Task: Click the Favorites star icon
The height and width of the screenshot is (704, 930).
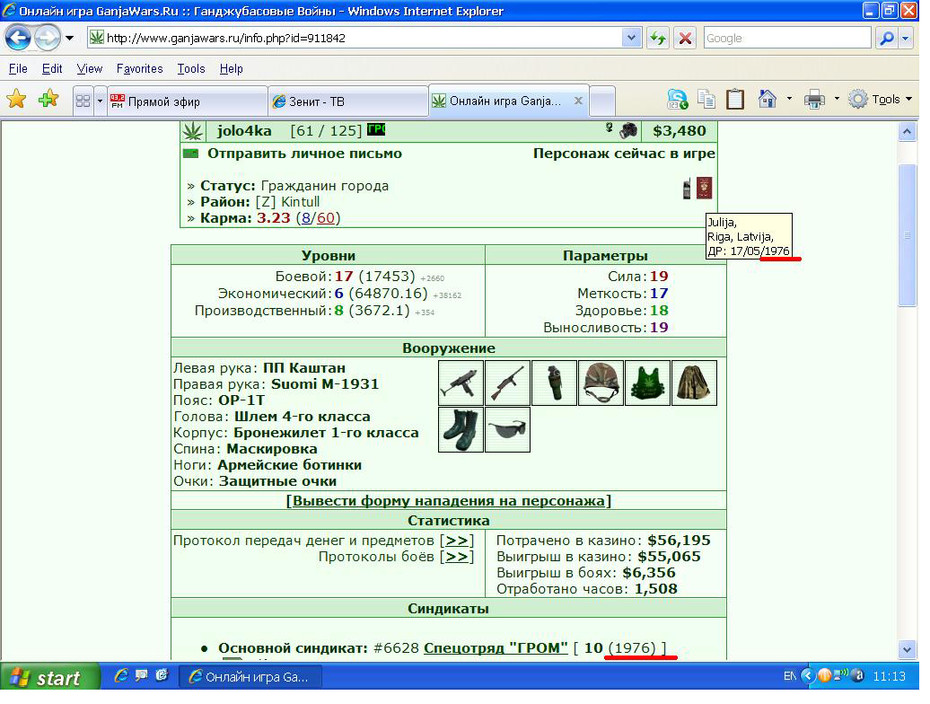Action: 16,99
